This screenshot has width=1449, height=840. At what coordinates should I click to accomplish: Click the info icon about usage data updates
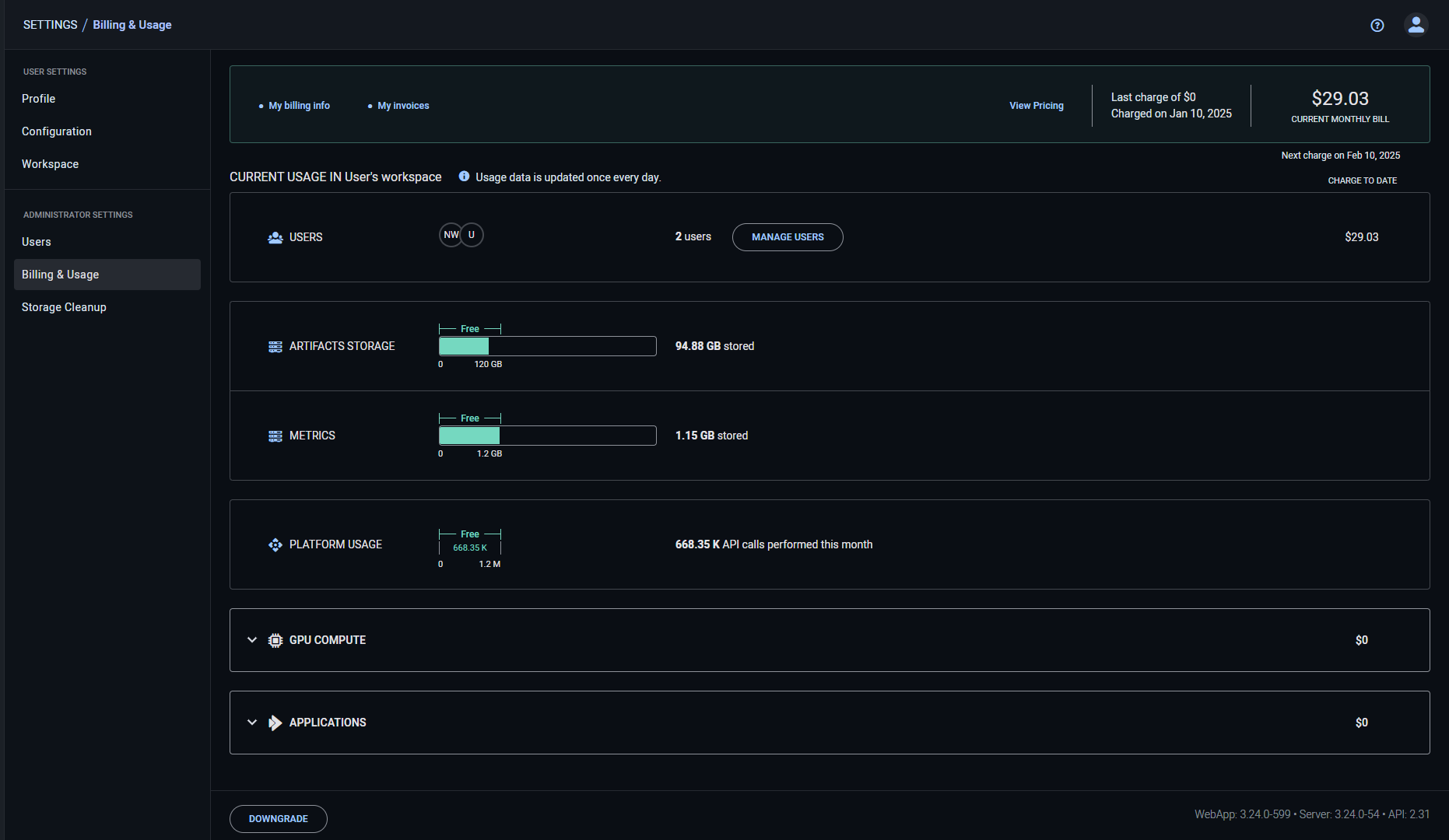(464, 177)
